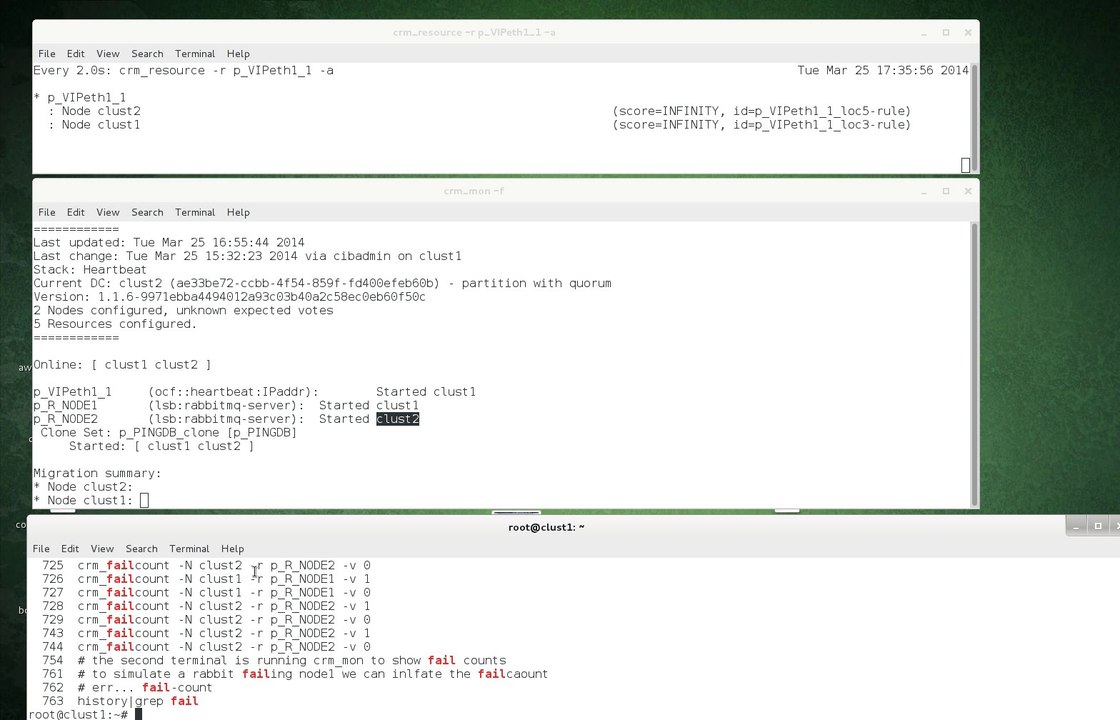Screen dimensions: 1120x720
Task: Maximize the crm_resource terminal window
Action: point(946,32)
